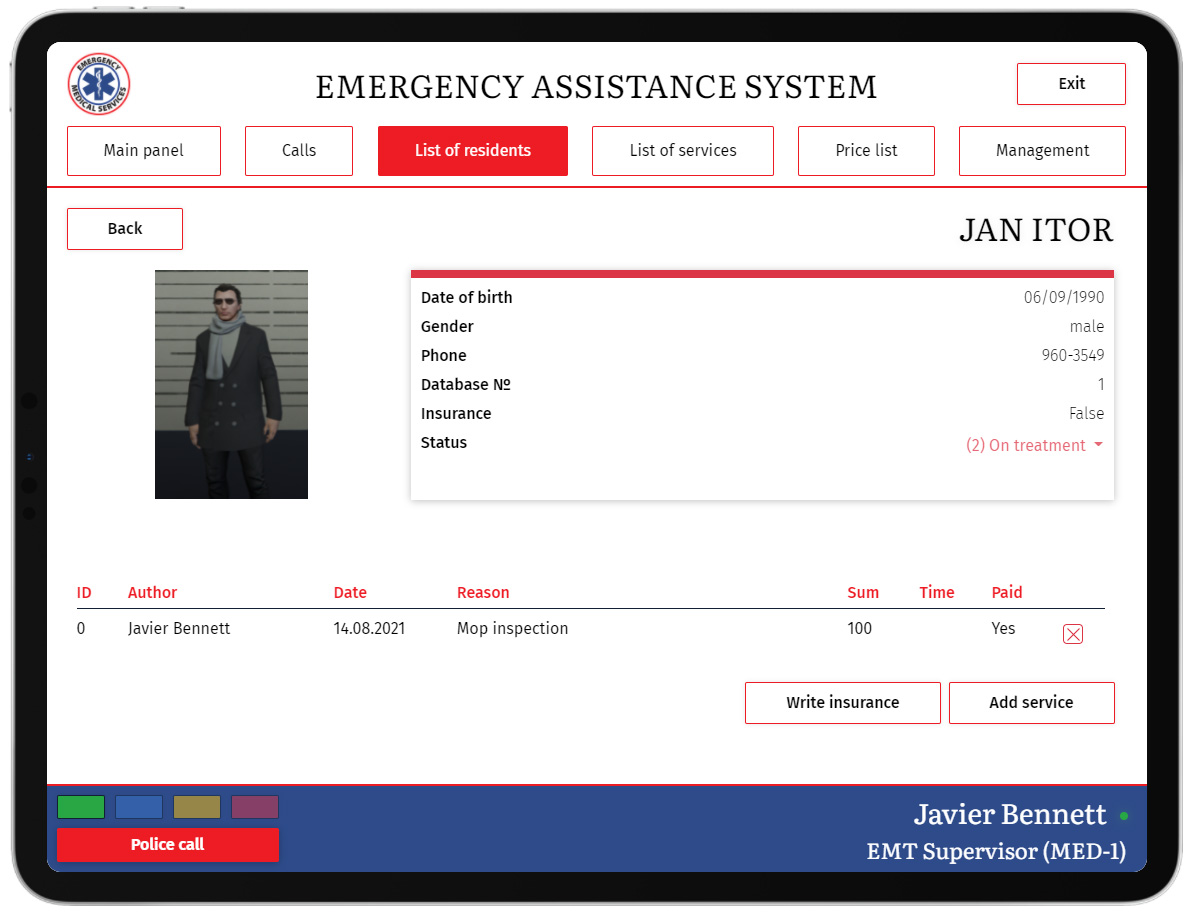Click the Insurance value False
The height and width of the screenshot is (914, 1192).
[x=1086, y=413]
